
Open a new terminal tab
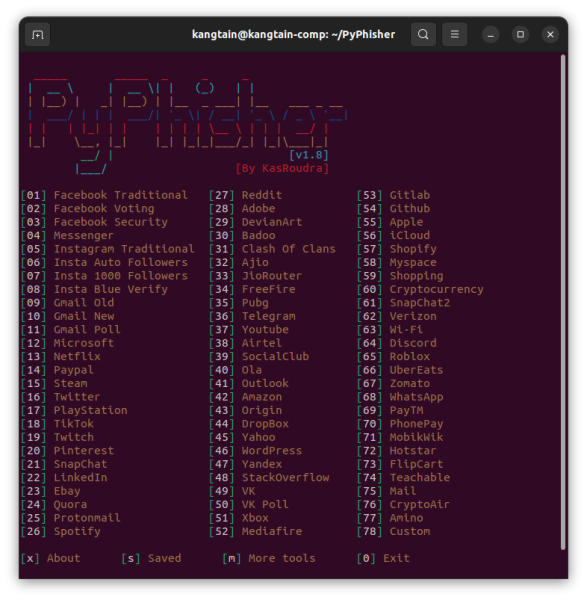coord(37,35)
